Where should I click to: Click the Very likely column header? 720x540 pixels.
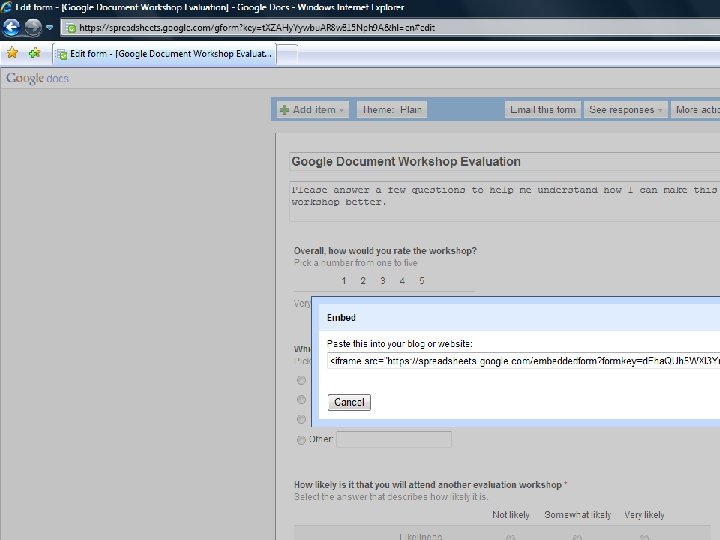click(x=644, y=515)
